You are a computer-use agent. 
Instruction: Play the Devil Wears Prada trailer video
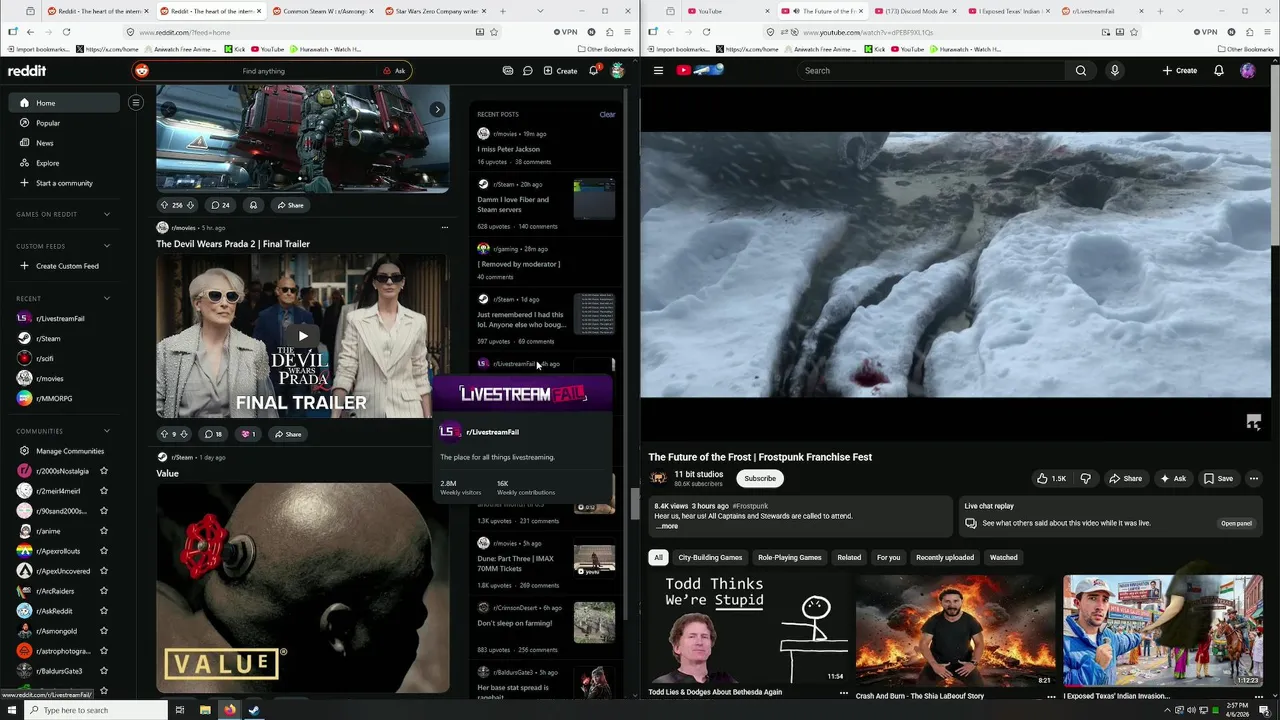pyautogui.click(x=302, y=336)
